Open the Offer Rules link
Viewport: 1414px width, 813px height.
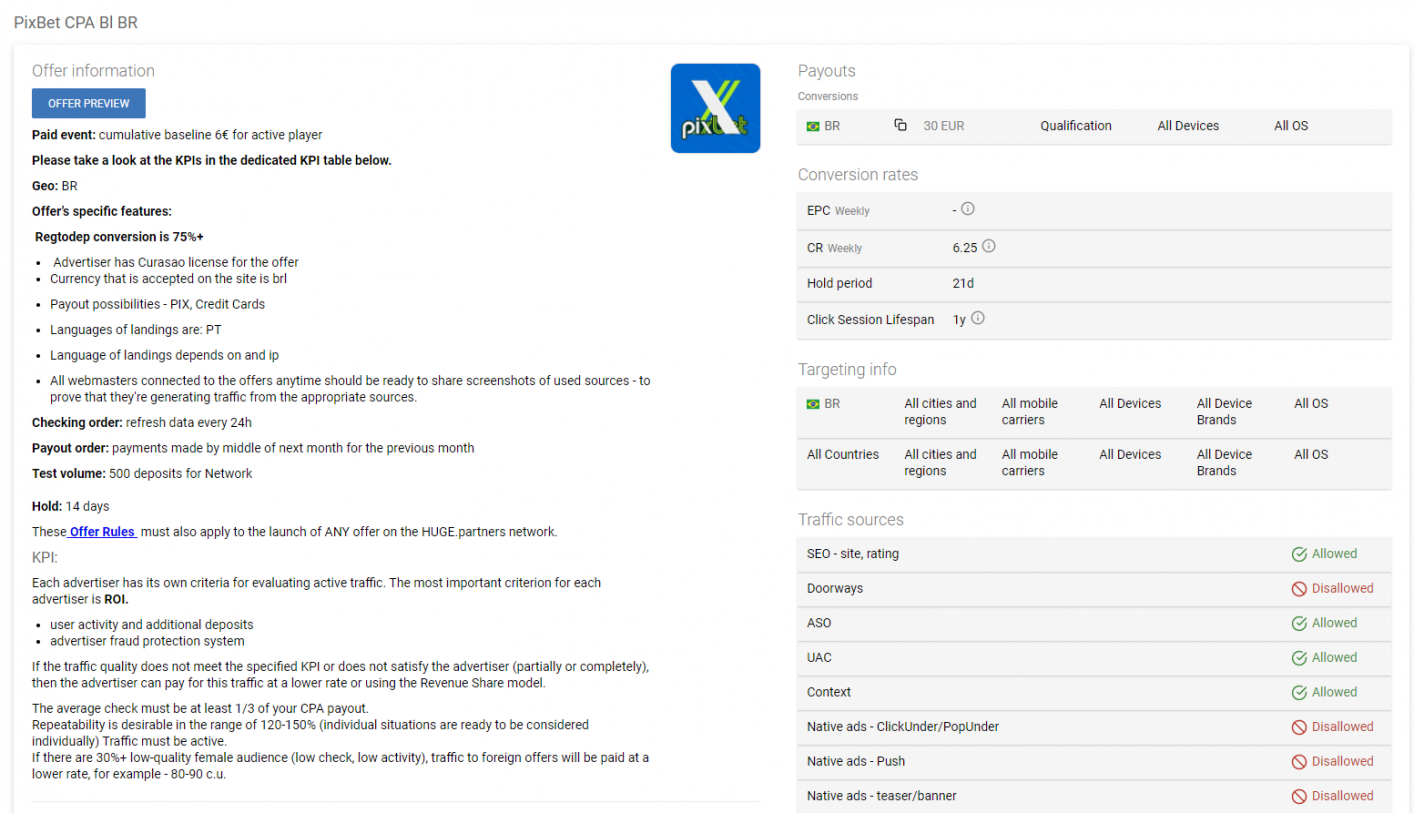coord(102,532)
